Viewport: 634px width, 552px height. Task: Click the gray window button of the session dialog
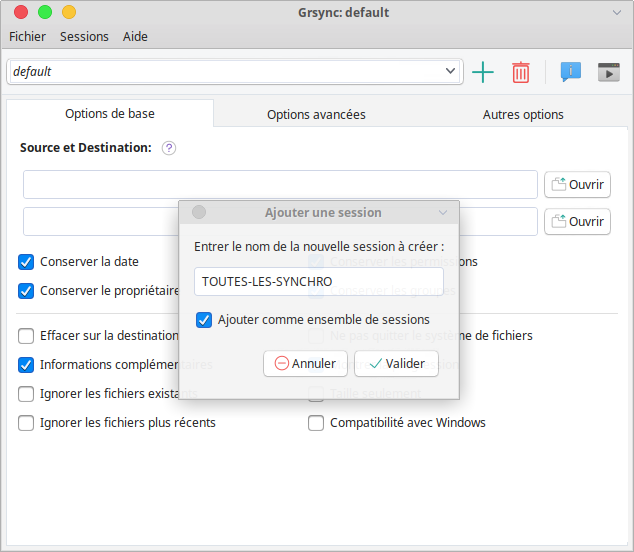pos(199,212)
